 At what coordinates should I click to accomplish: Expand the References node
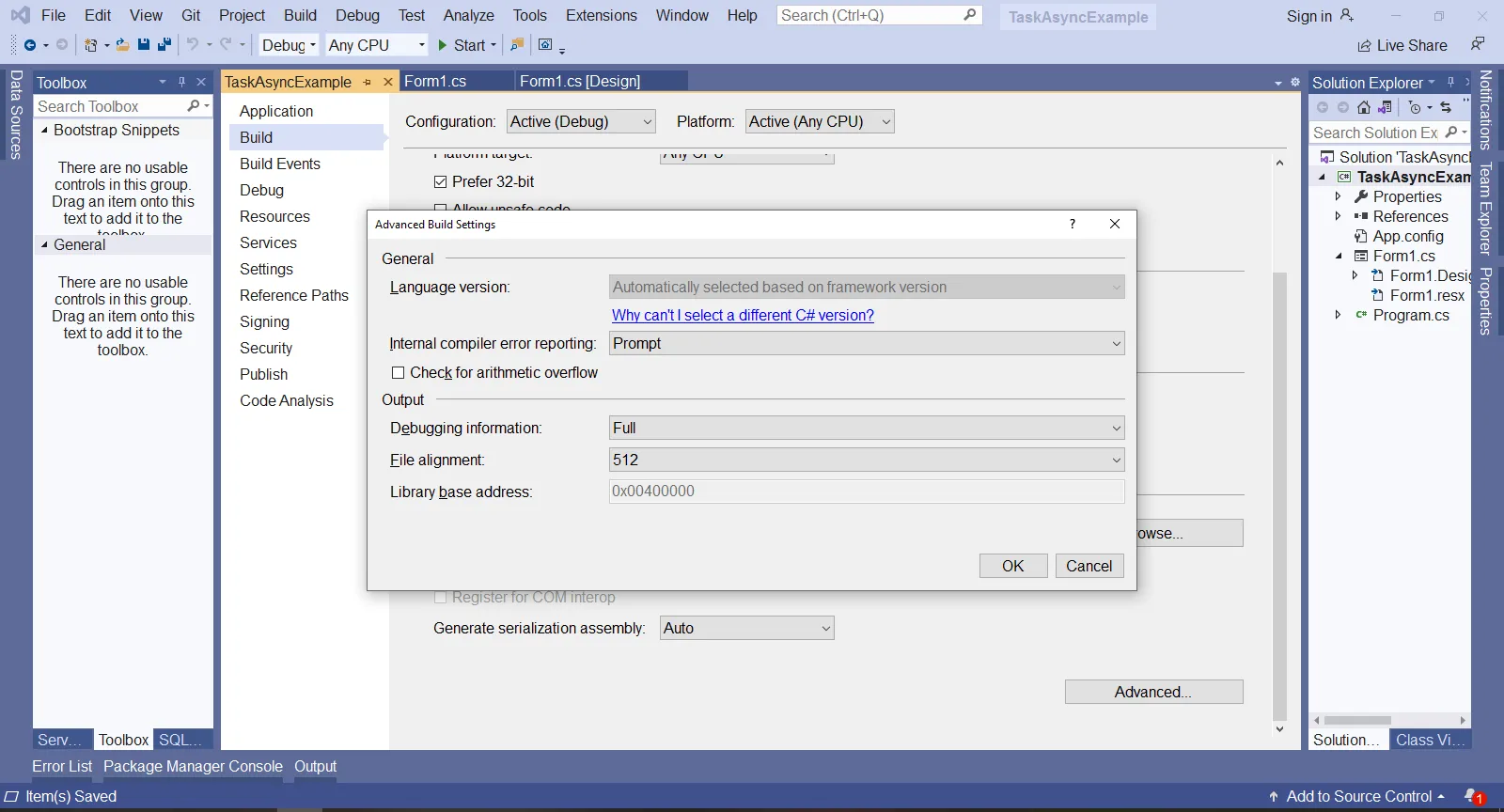tap(1339, 217)
